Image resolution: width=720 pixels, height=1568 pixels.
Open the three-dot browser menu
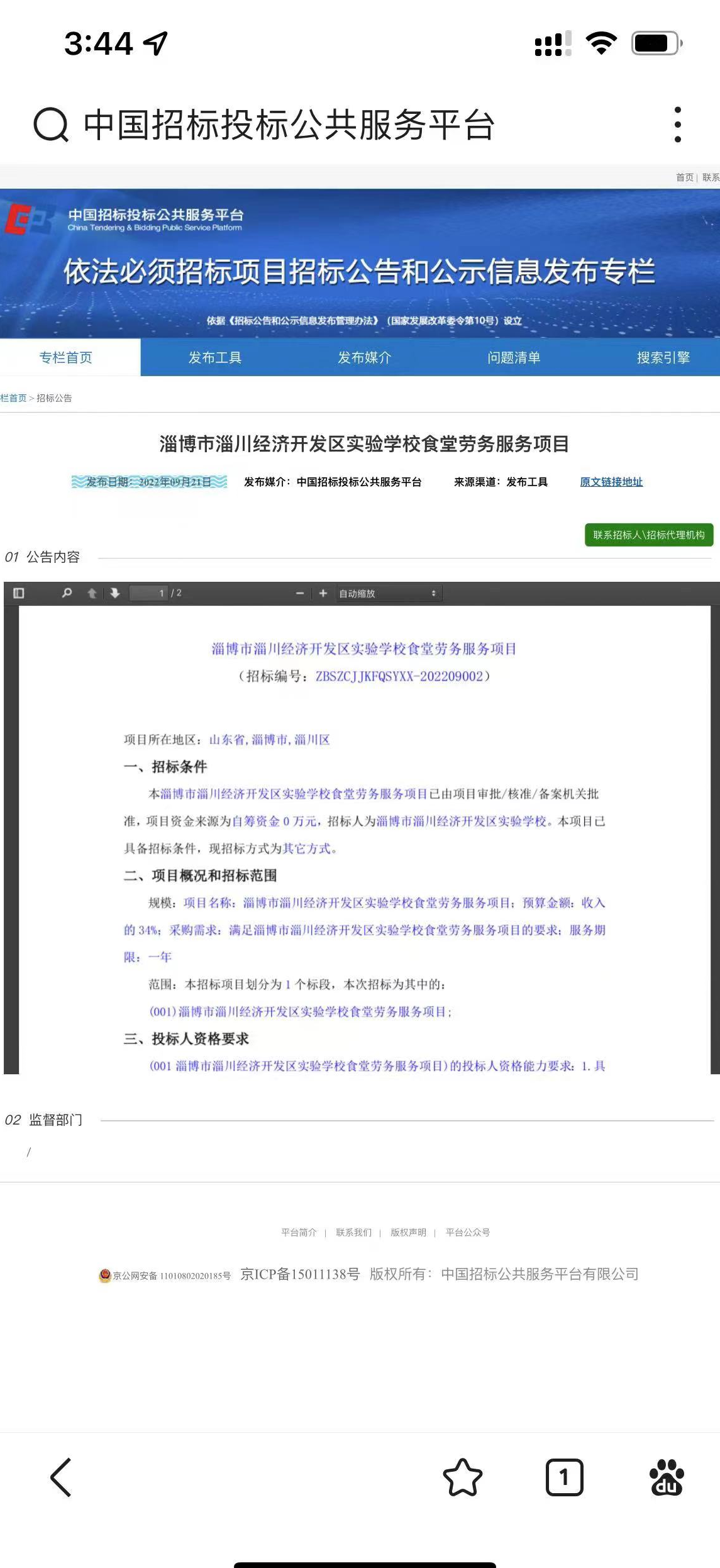677,125
